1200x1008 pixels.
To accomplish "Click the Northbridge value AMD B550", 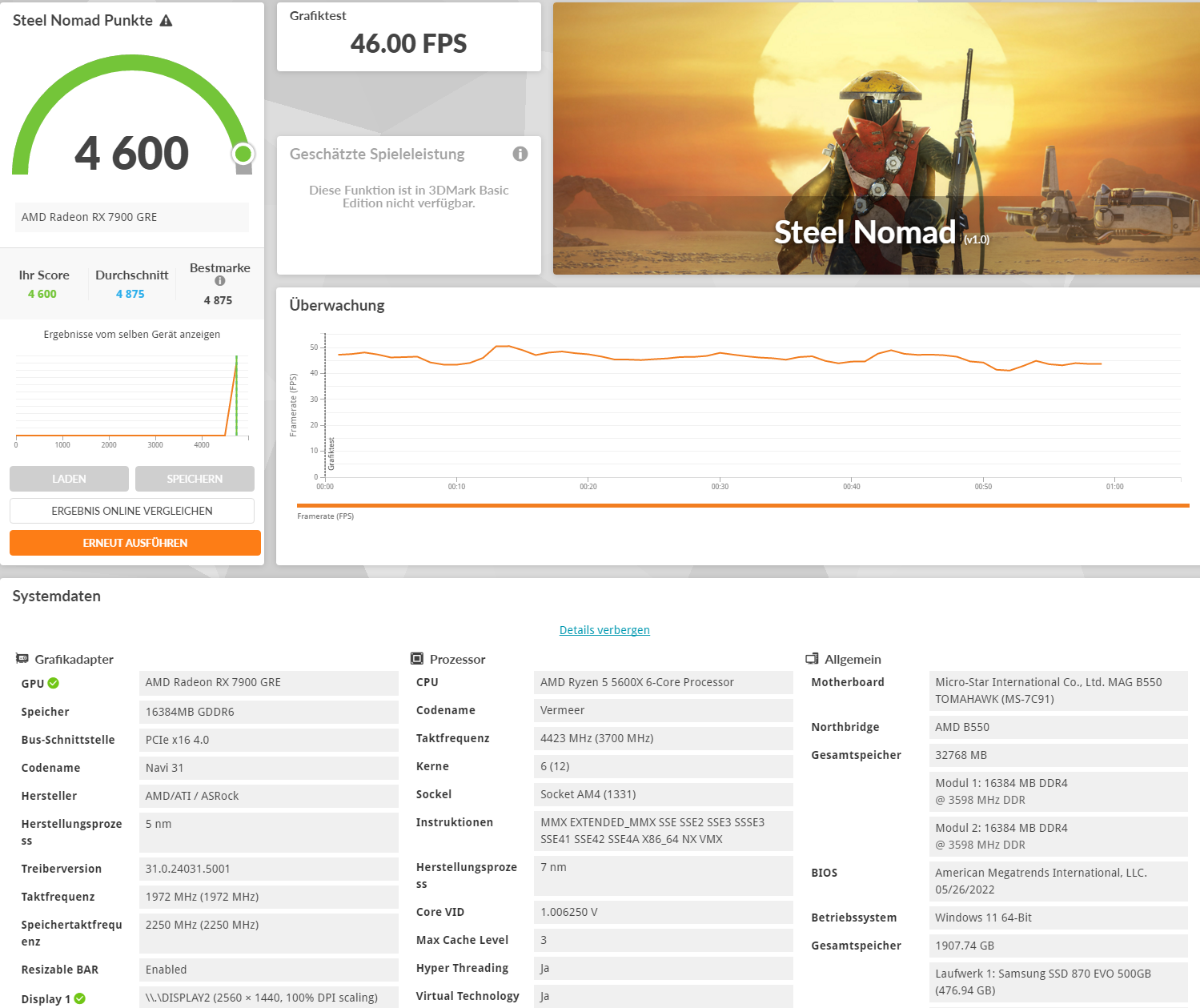I will point(1058,727).
